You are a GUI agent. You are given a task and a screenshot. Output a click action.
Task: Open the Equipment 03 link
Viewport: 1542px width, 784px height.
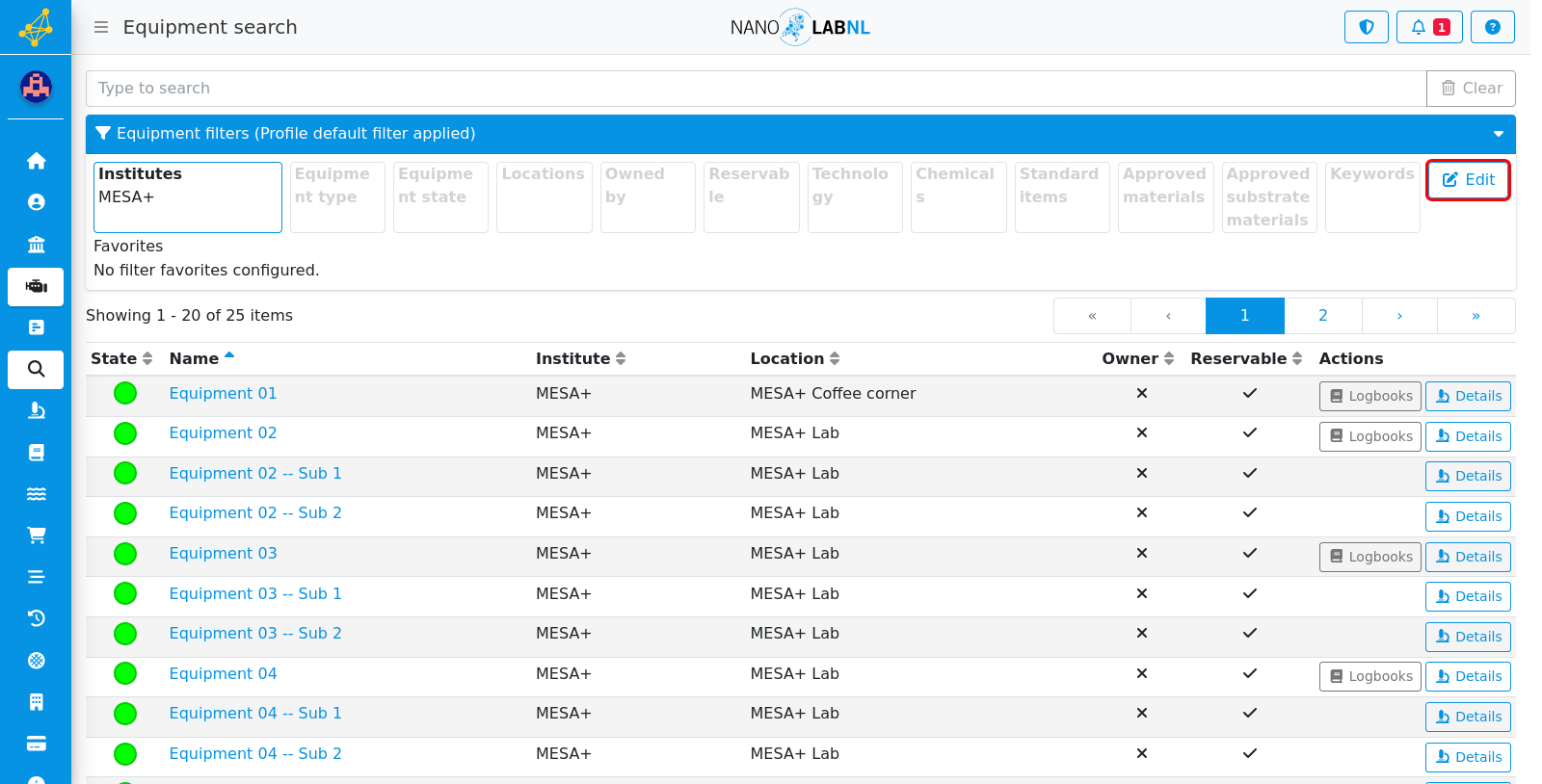[223, 553]
